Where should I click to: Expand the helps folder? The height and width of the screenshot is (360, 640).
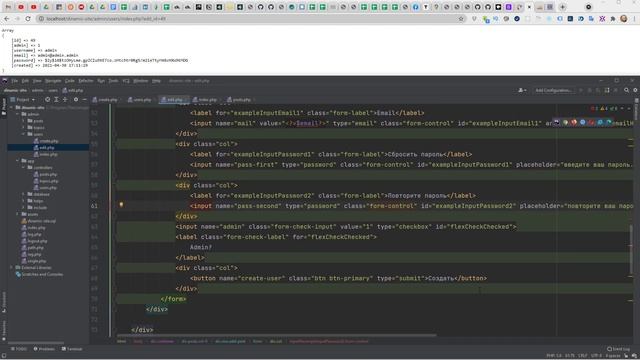(x=24, y=201)
